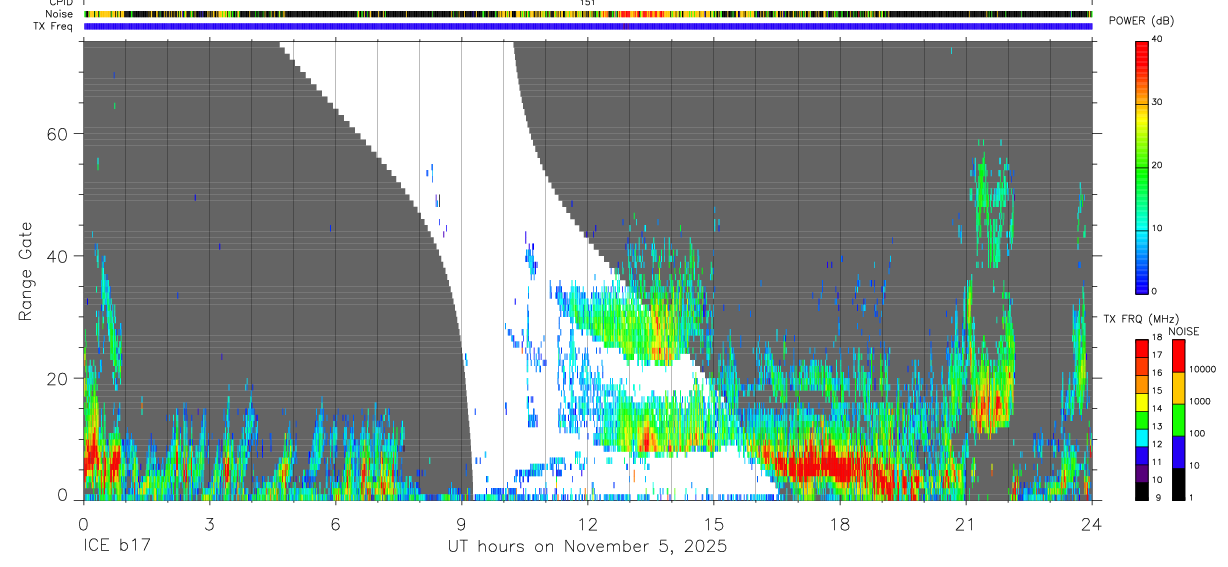Screen dimensions: 1228x567
Task: Click the 10000 tick in the NOISE legend
Action: (x=1204, y=369)
